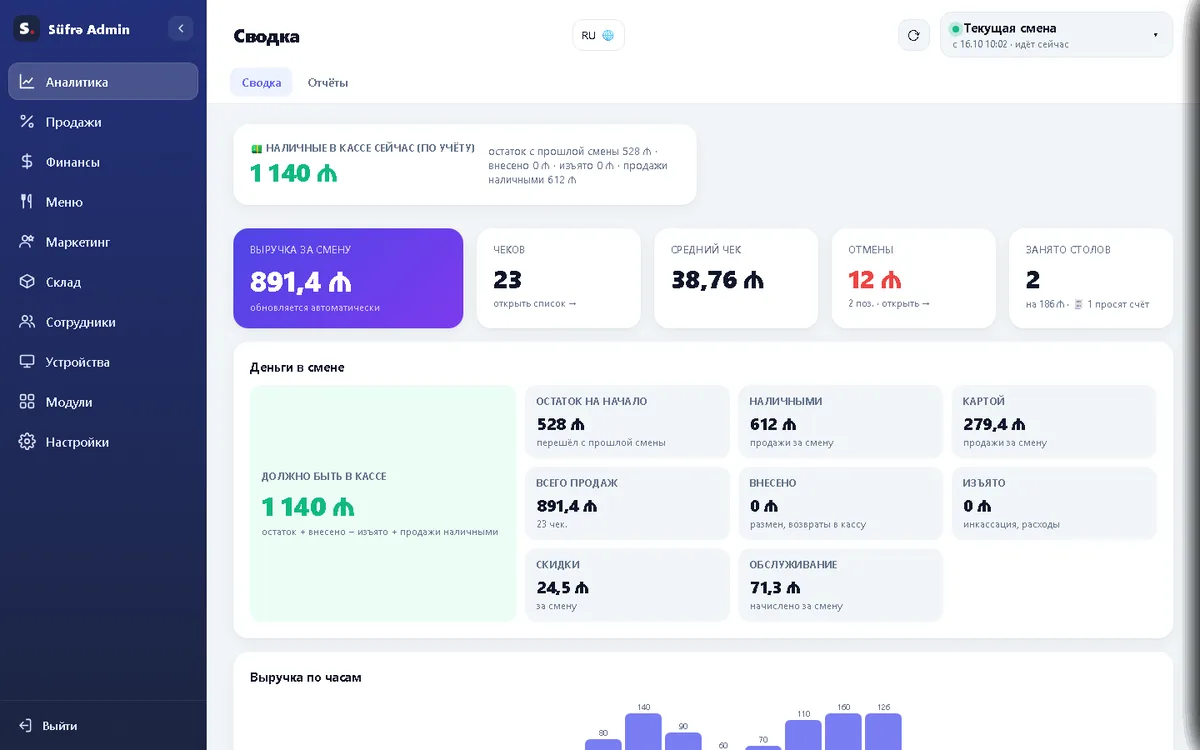The height and width of the screenshot is (750, 1200).
Task: Open the Аналитика chart icon
Action: [x=27, y=82]
